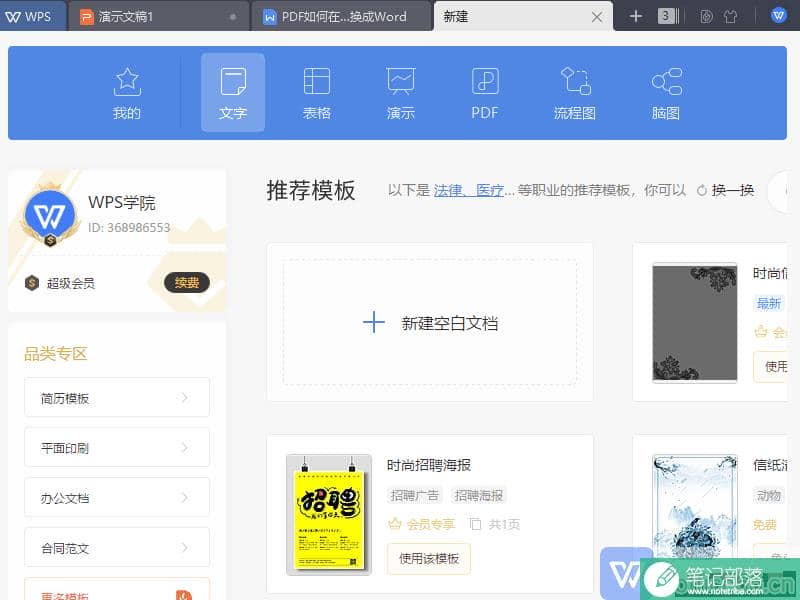The width and height of the screenshot is (800, 600).
Task: Open the dark gray floral template thumbnail
Action: tap(695, 322)
